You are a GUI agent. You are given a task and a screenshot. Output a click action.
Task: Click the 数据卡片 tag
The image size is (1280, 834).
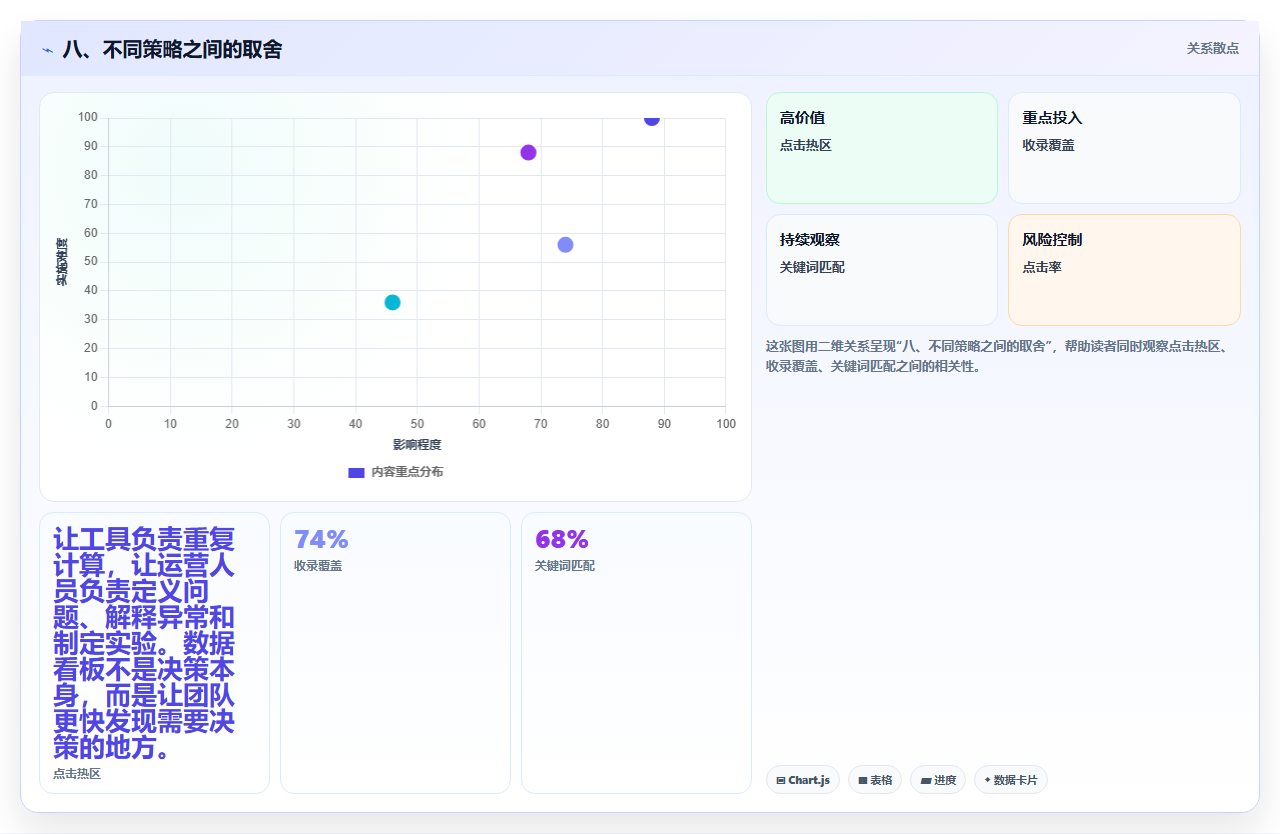[x=1011, y=780]
